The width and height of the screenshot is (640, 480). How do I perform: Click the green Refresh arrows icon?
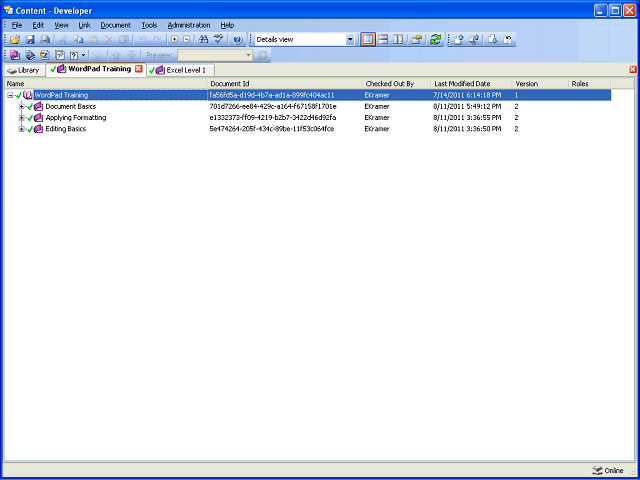coord(436,40)
